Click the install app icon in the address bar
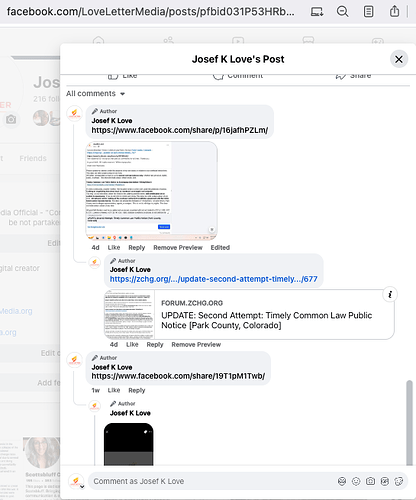The width and height of the screenshot is (416, 500). pos(317,12)
